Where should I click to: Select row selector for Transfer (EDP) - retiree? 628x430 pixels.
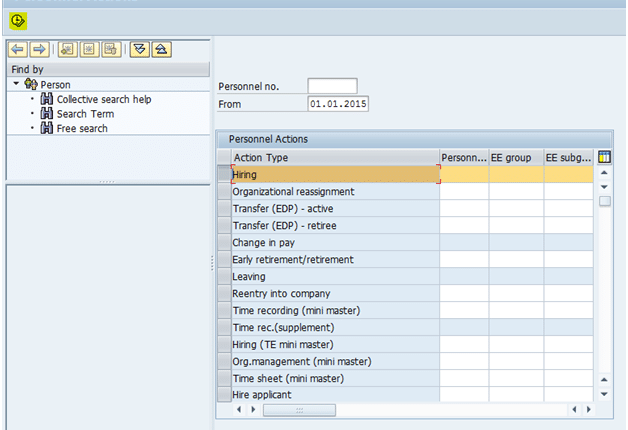tap(224, 225)
